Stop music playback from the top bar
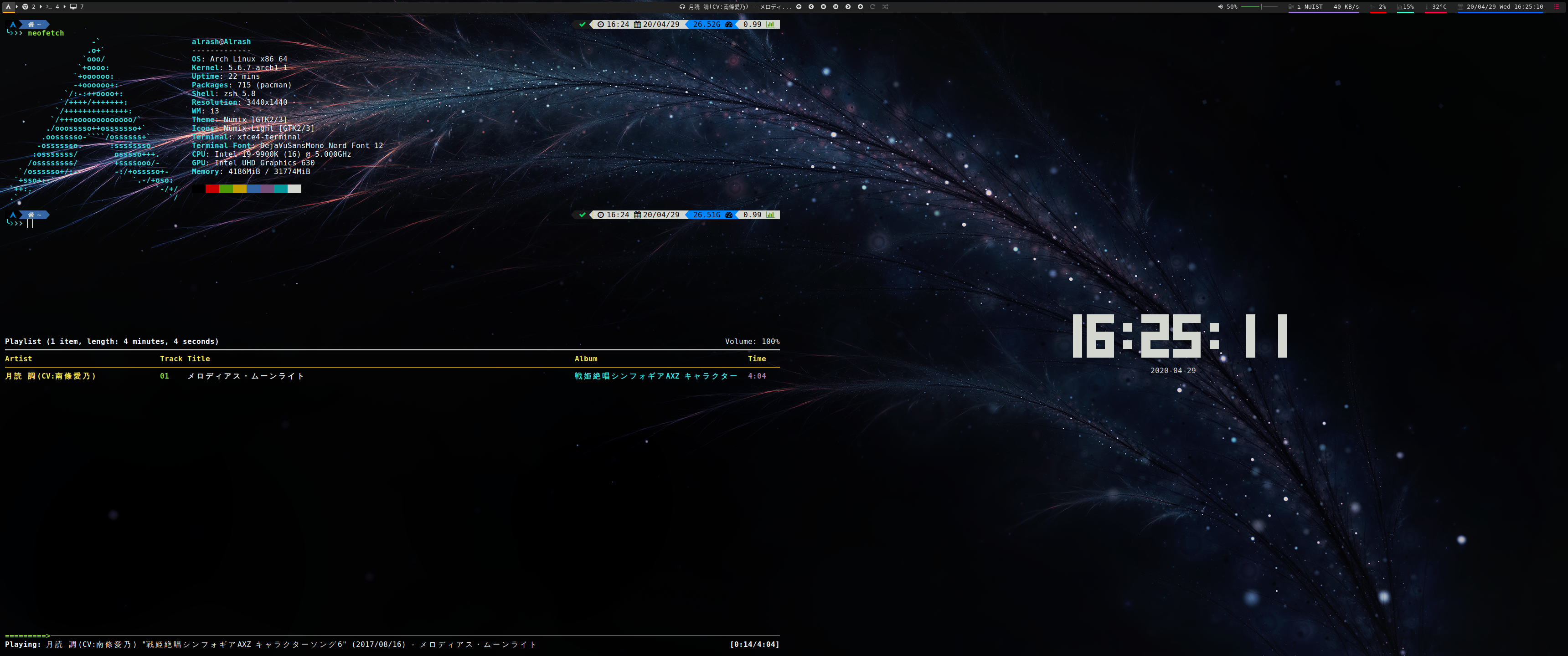 tap(824, 7)
